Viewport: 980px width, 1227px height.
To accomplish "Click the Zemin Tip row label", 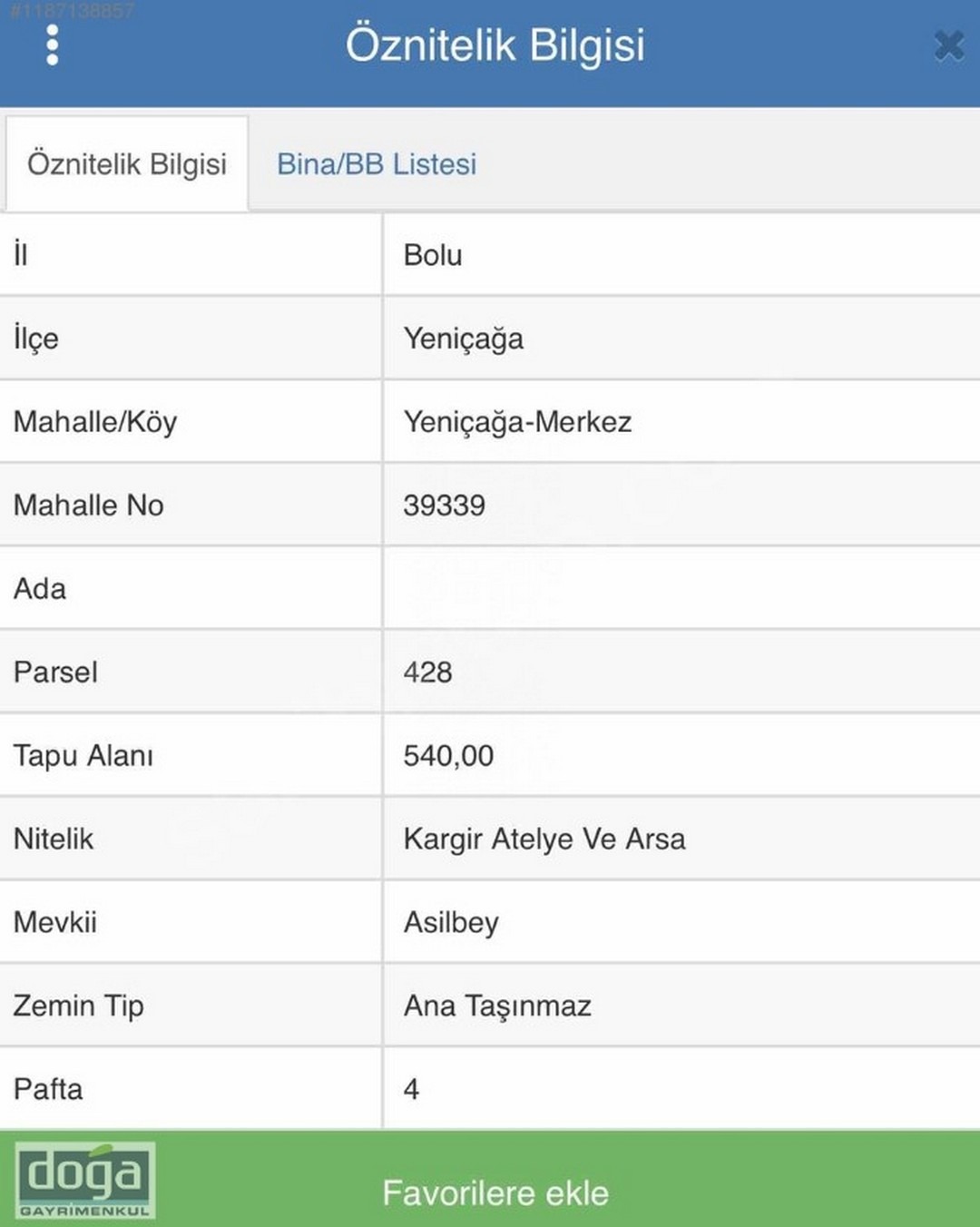I will click(78, 1006).
